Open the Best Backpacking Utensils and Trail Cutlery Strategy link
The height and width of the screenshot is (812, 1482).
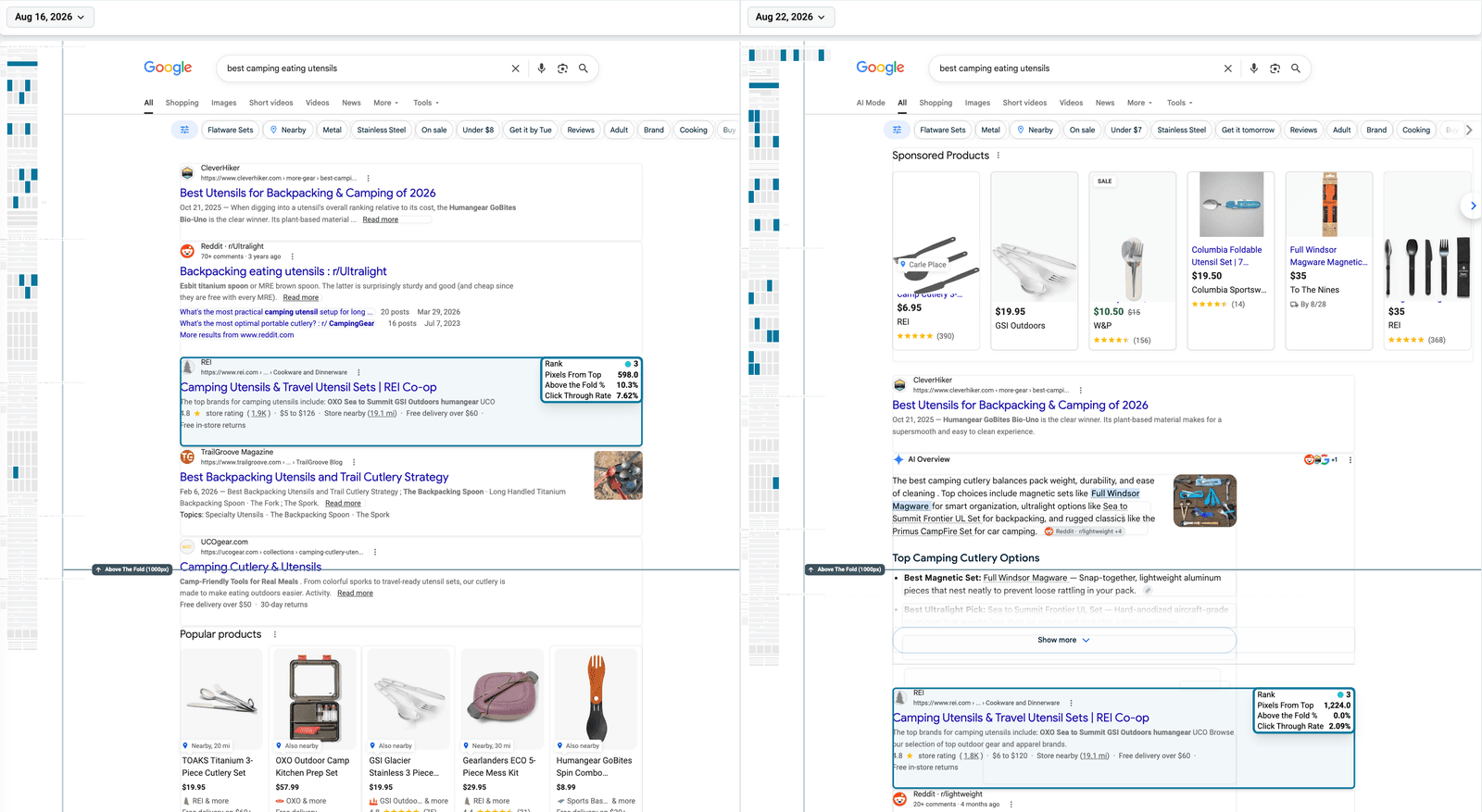314,477
